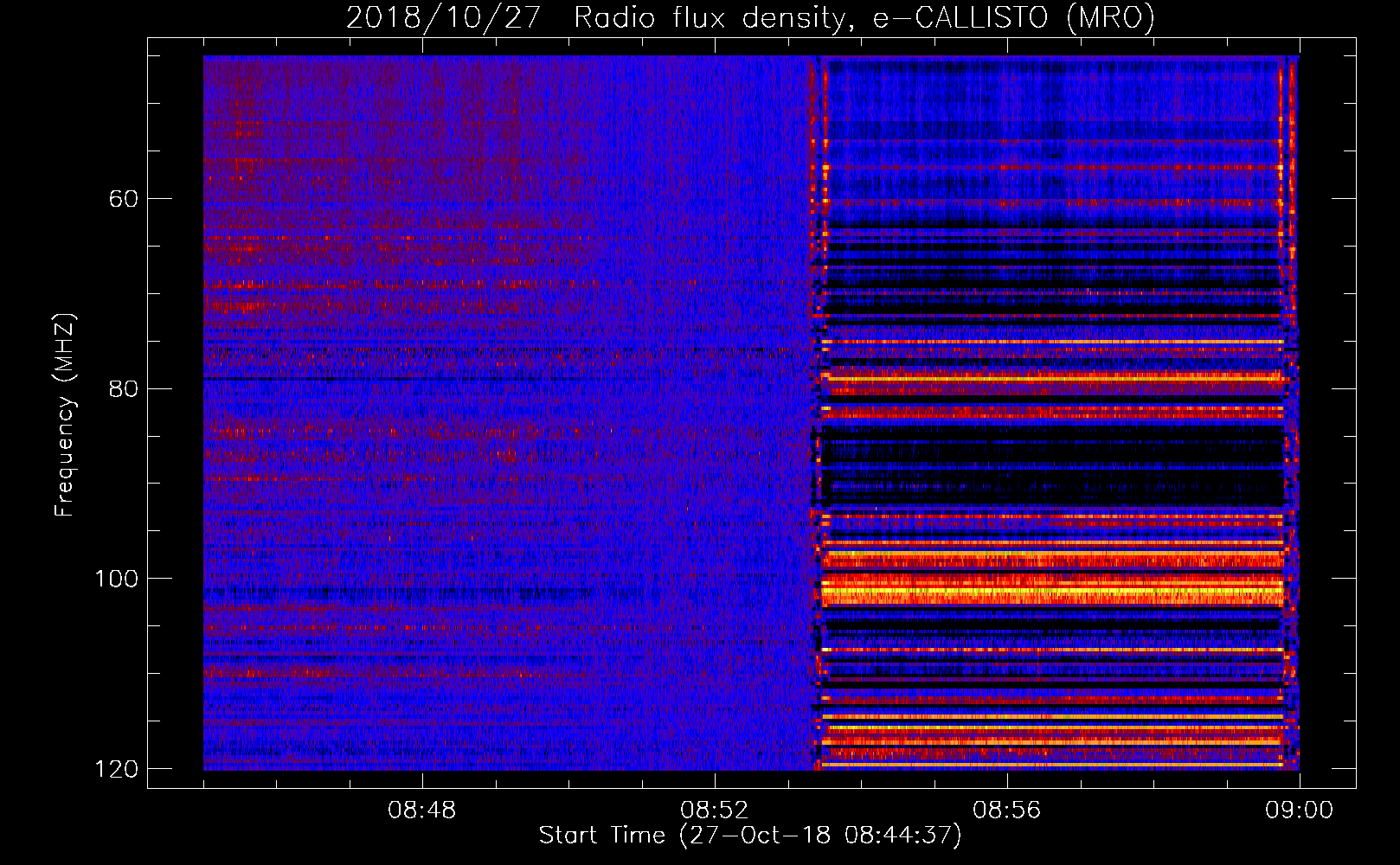Click the plot title "2018/10/27 Radio flux density, e-CALLISTO (MRO)"

[750, 18]
